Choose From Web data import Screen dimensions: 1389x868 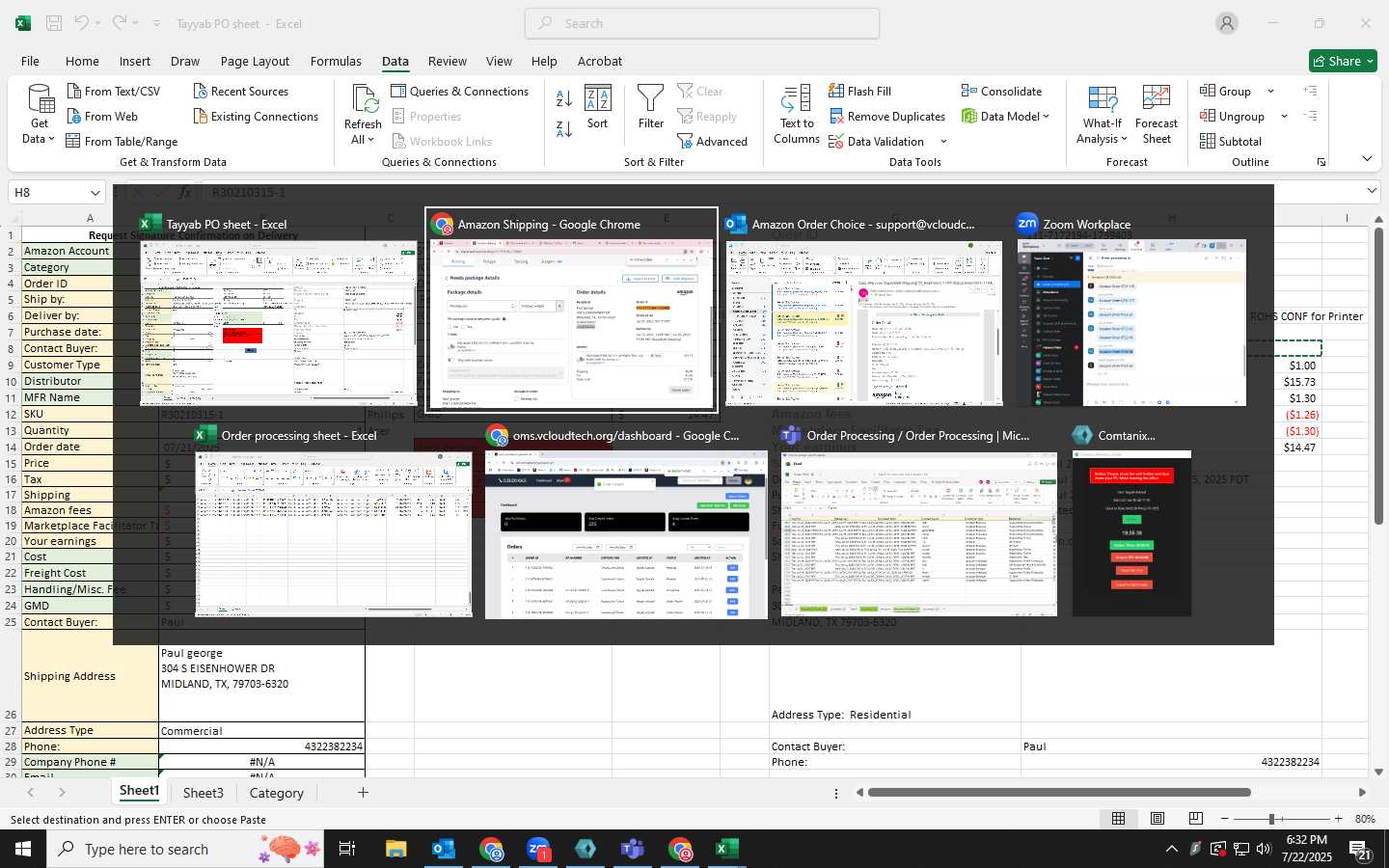point(102,116)
